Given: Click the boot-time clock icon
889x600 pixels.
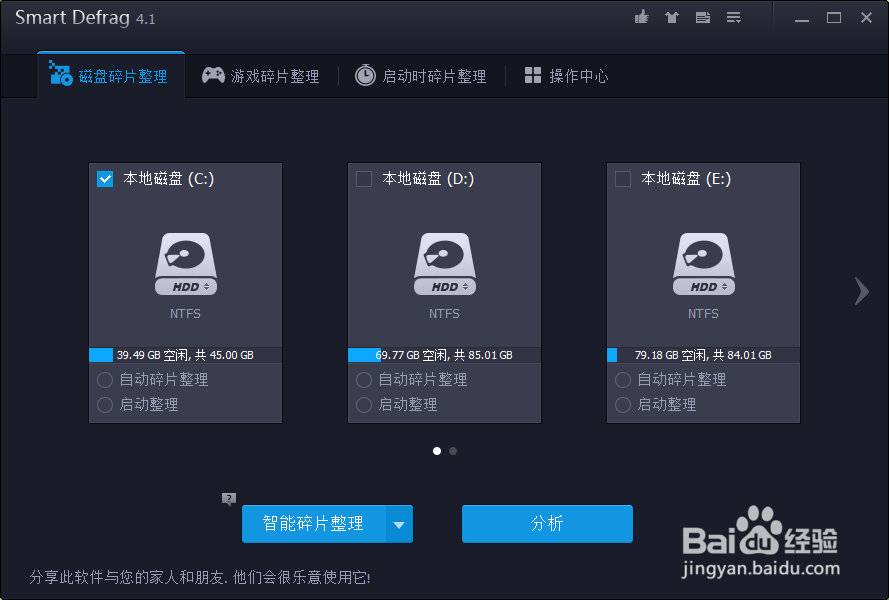Looking at the screenshot, I should click(365, 75).
